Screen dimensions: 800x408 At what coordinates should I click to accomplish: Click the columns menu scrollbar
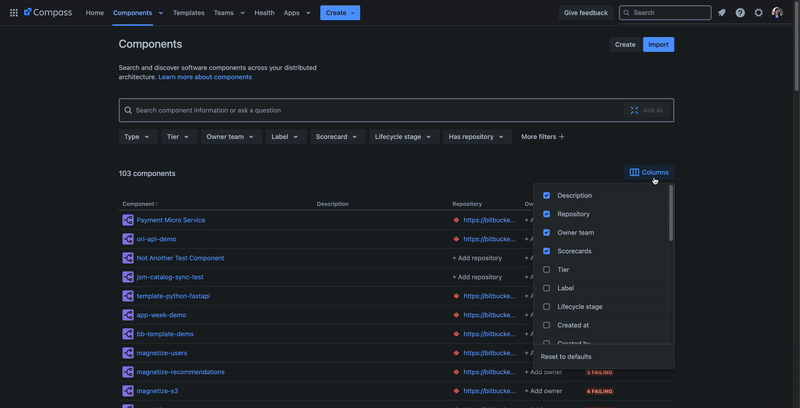coord(671,213)
